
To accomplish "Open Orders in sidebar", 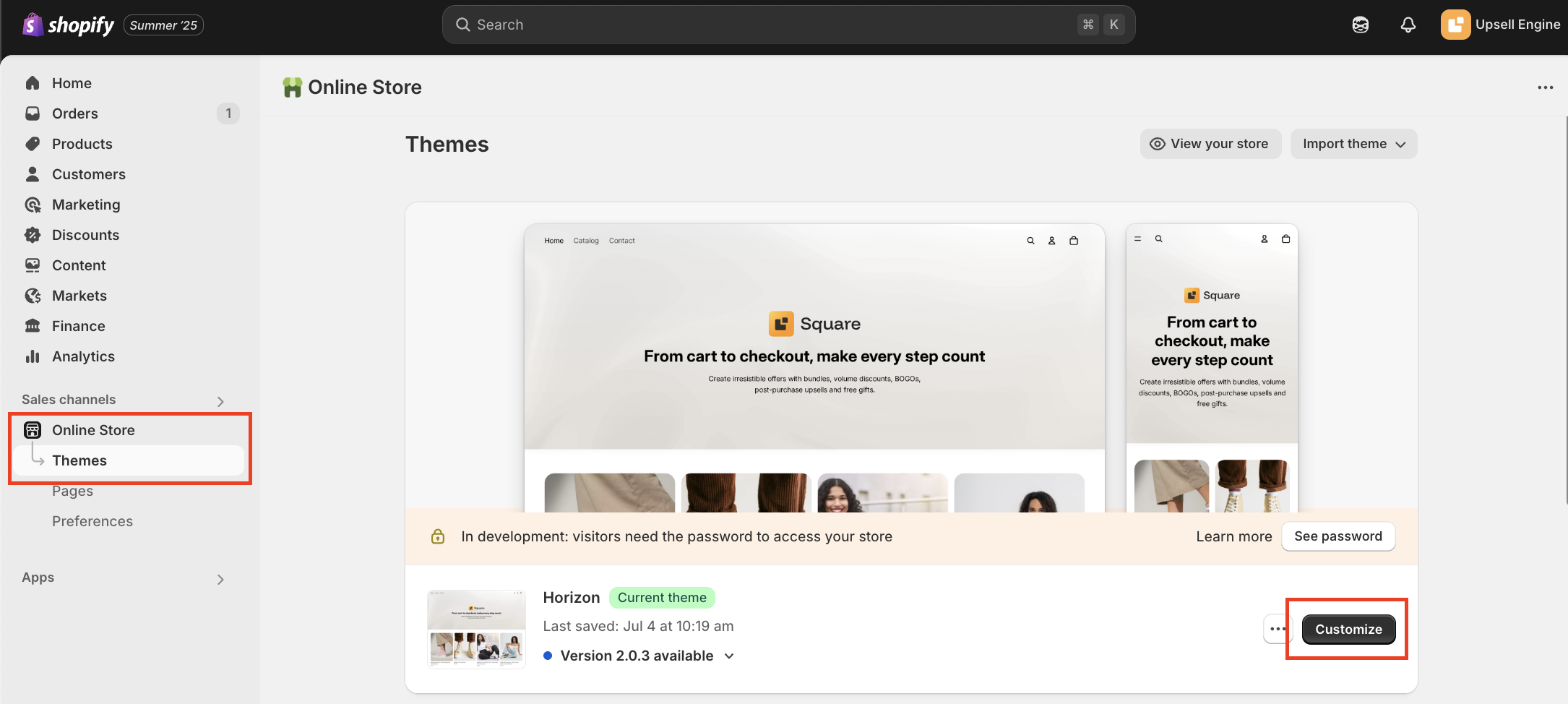I will coord(74,113).
